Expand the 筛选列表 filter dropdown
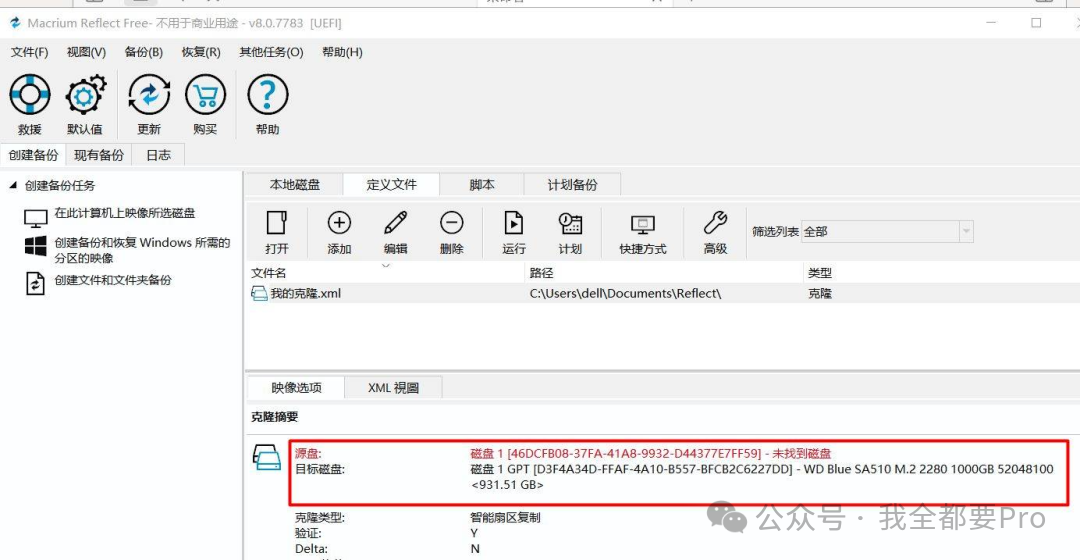 966,232
